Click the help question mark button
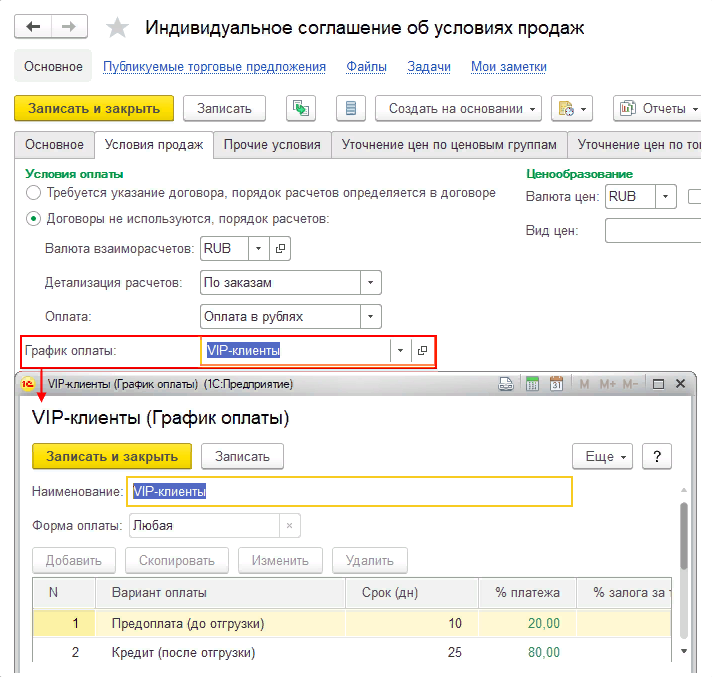 [656, 456]
